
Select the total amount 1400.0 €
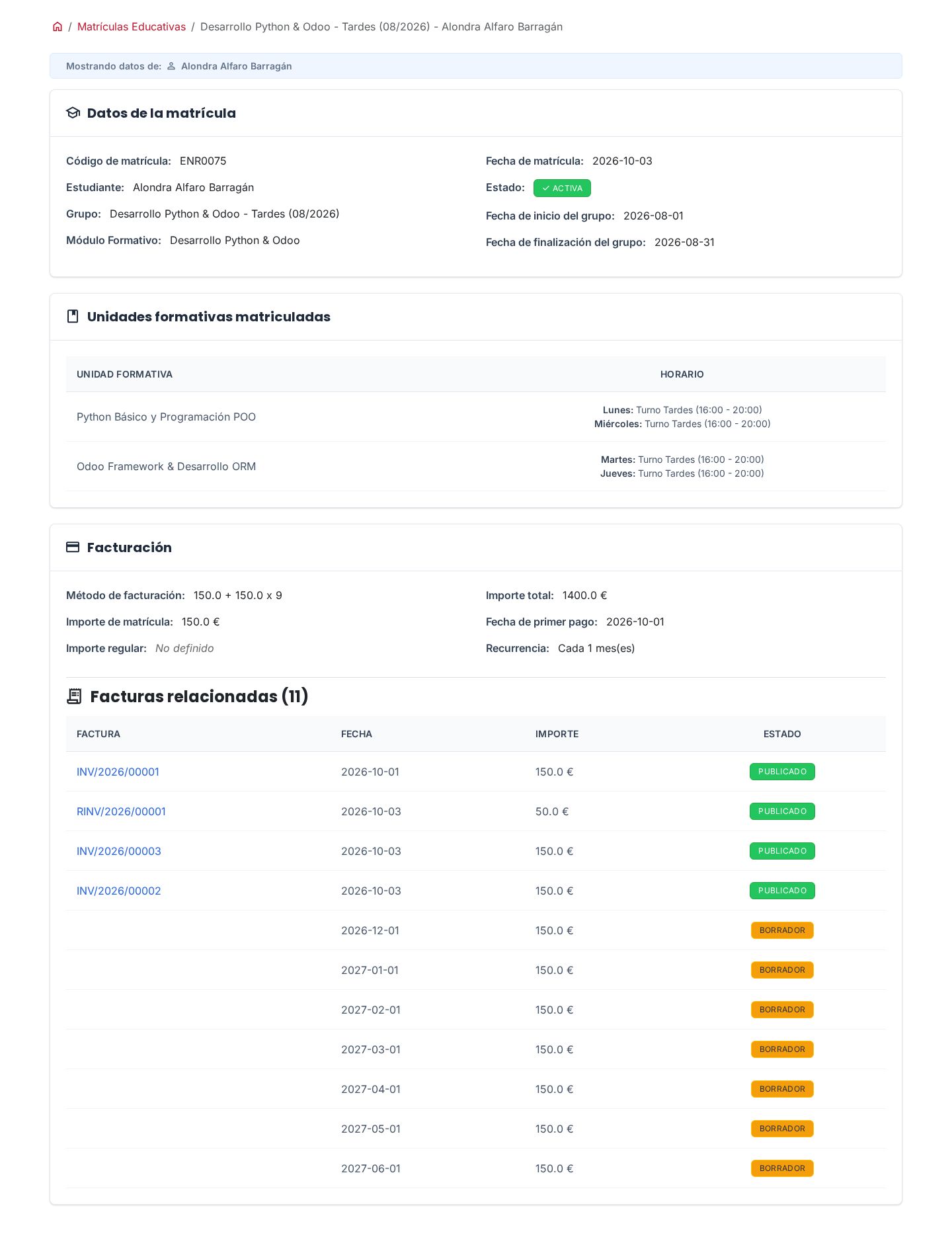click(584, 596)
